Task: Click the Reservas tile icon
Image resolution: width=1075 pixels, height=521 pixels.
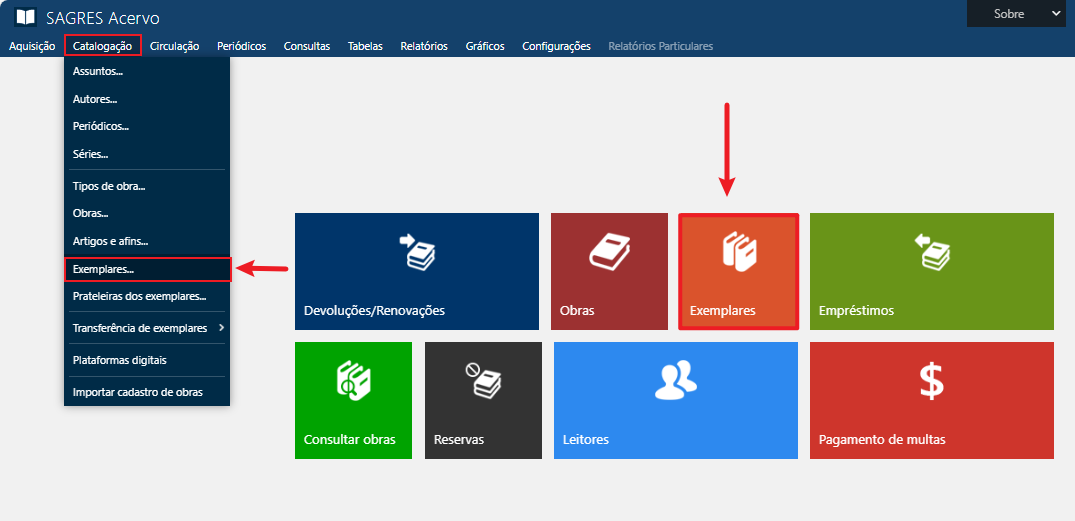Action: click(x=483, y=381)
